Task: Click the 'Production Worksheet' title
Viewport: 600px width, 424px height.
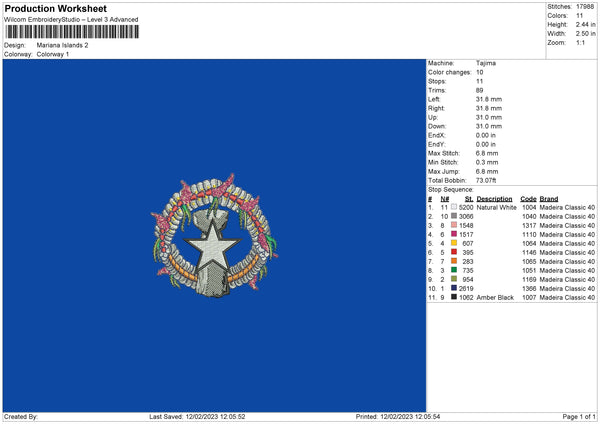Action: coord(55,8)
